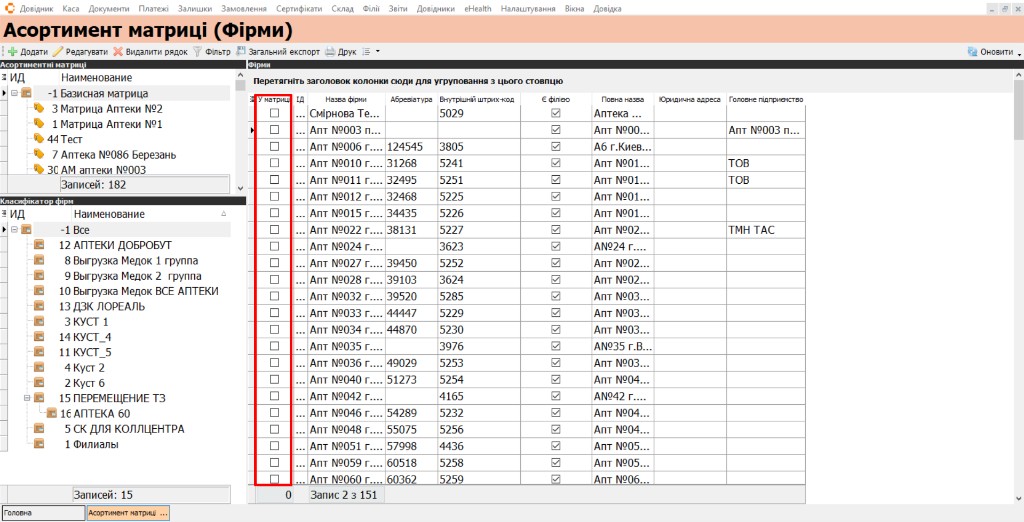Switch to the Асортимент матриці tab
The height and width of the screenshot is (522, 1024).
pyautogui.click(x=128, y=513)
